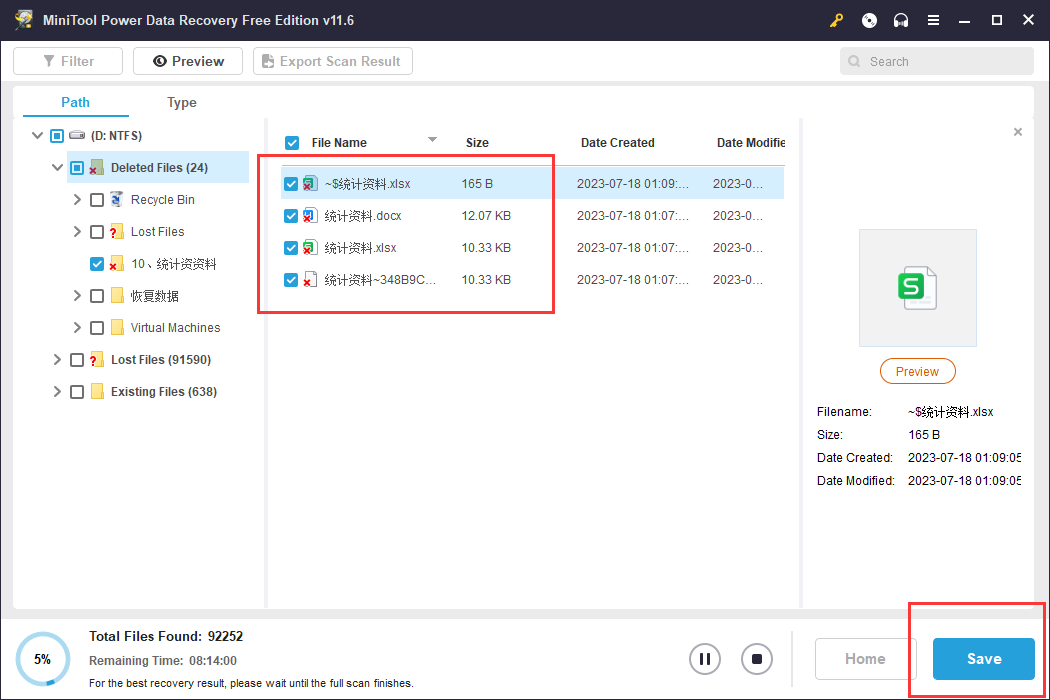The height and width of the screenshot is (700, 1050).
Task: Click the Existing Files (638) folder icon
Action: 97,391
